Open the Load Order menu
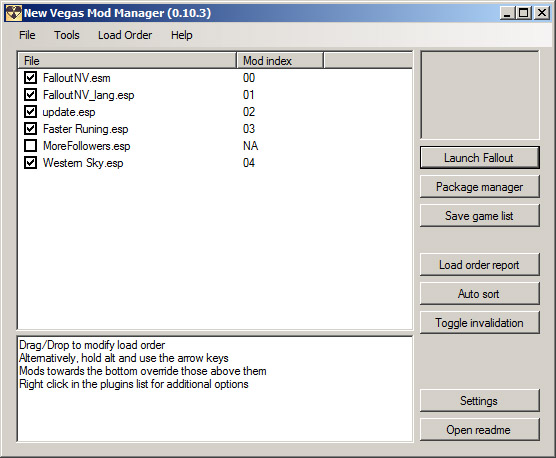Screen dimensions: 556x458 125,35
